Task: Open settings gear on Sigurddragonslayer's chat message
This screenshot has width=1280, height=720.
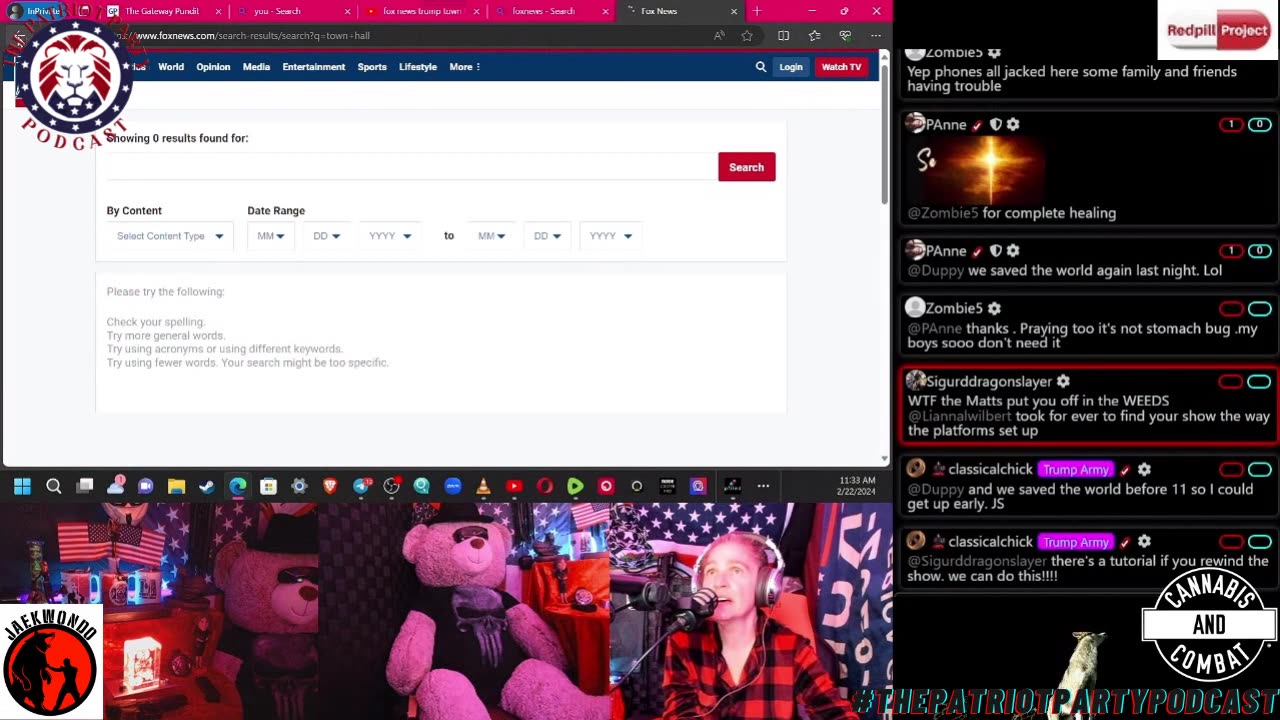Action: tap(1063, 381)
